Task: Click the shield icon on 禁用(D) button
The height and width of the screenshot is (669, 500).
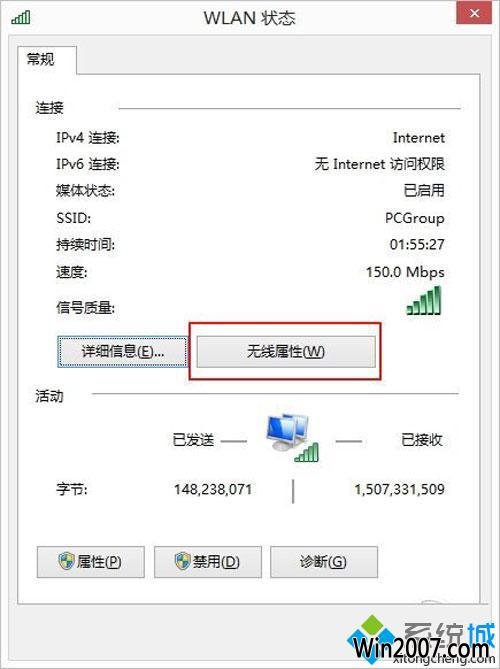Action: [183, 561]
